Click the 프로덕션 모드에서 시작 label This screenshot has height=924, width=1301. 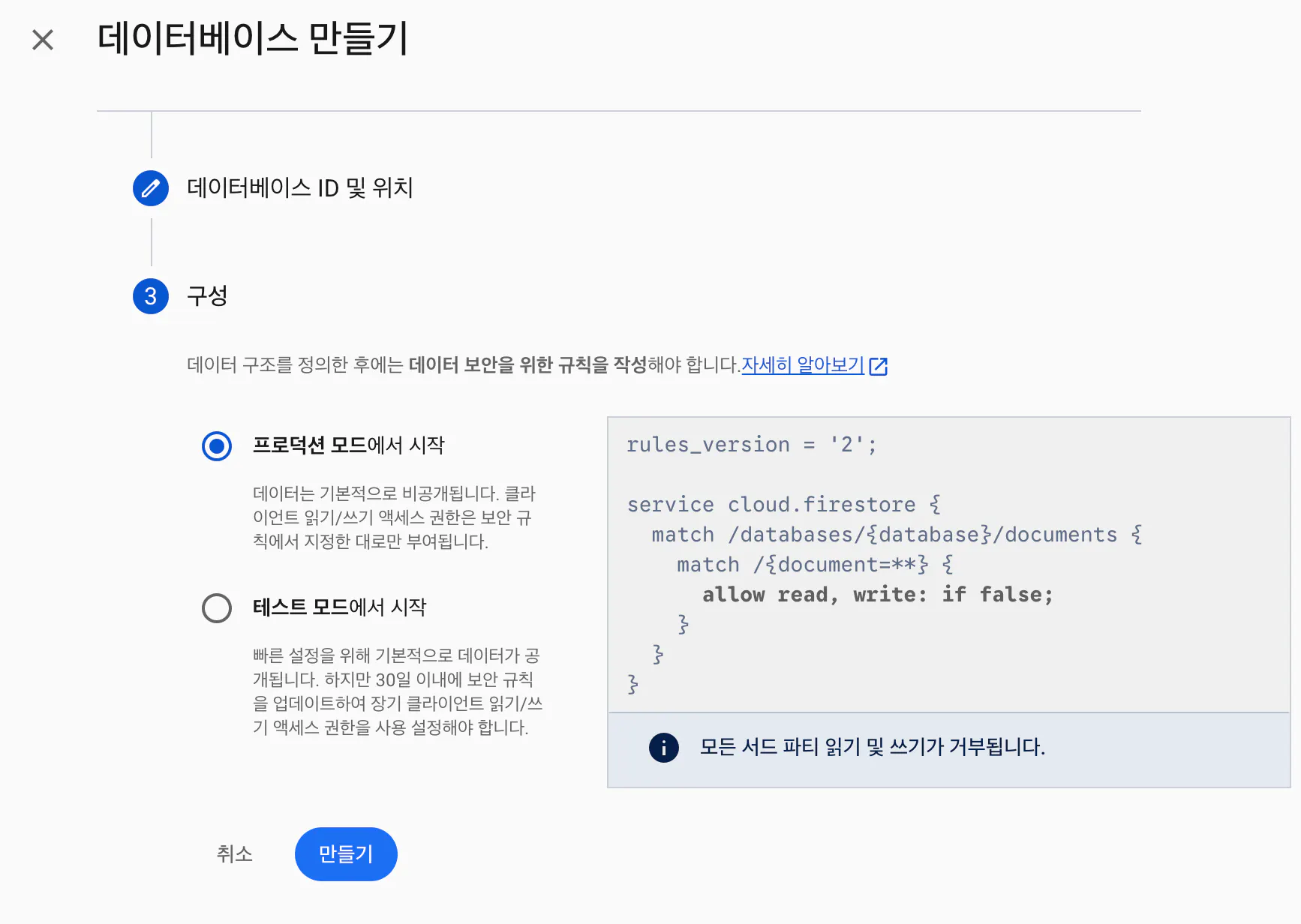(x=348, y=445)
